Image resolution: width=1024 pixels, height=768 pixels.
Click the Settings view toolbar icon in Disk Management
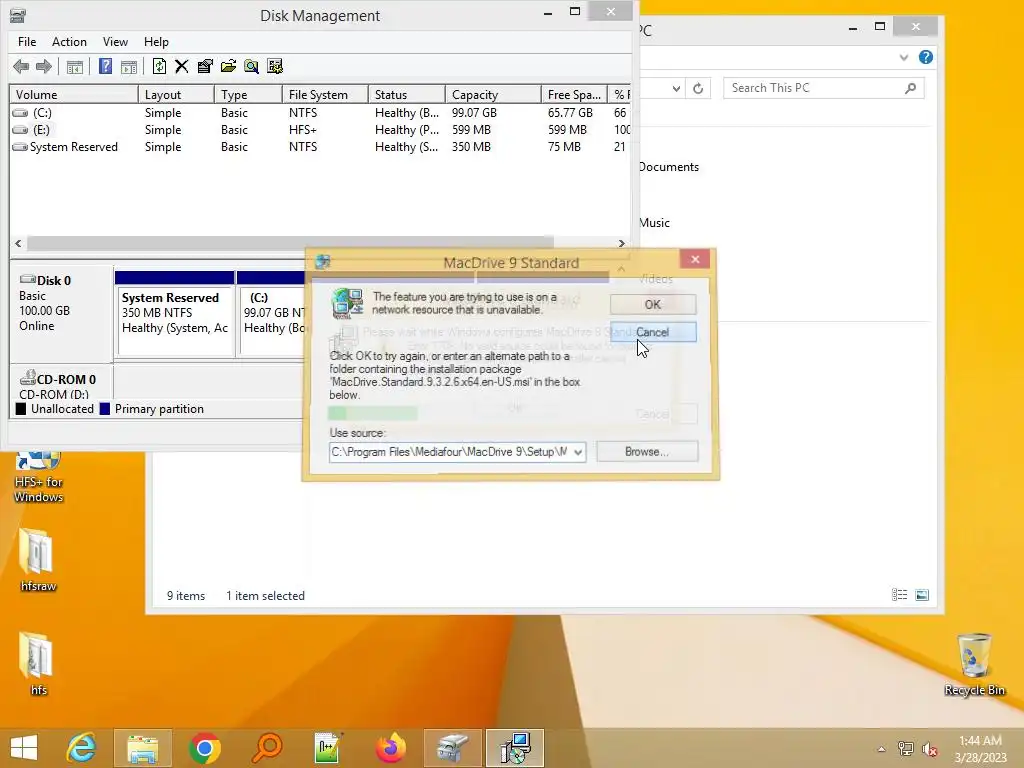[275, 66]
